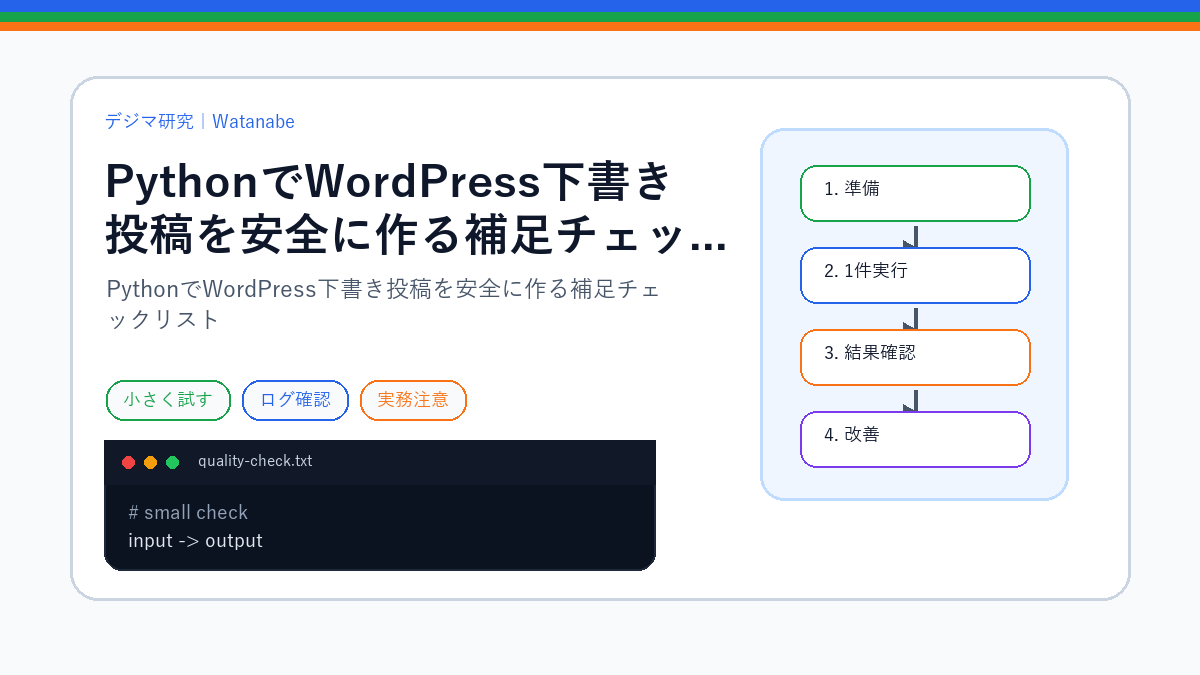Select the step box 3. 結果確認

pos(915,357)
